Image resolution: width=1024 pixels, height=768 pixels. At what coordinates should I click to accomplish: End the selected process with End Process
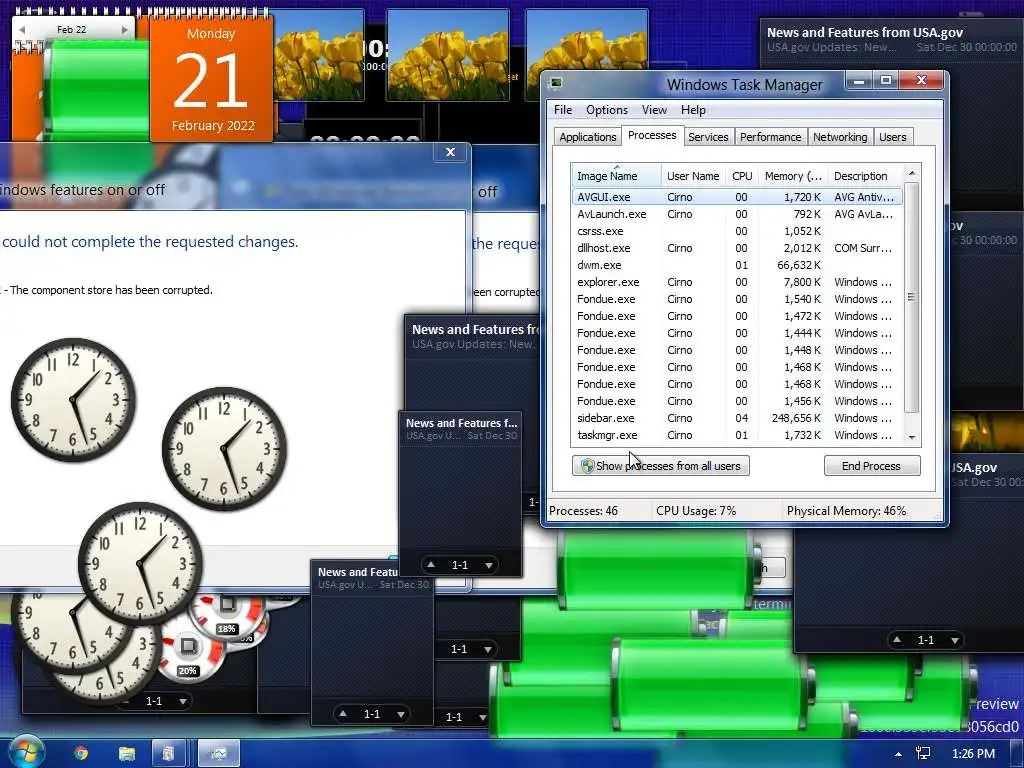click(871, 466)
